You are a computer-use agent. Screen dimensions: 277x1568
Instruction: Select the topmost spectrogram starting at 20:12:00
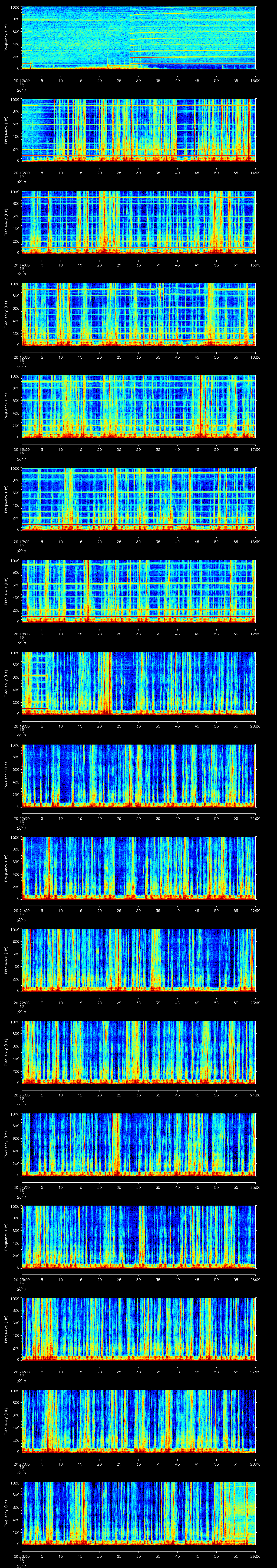click(138, 38)
